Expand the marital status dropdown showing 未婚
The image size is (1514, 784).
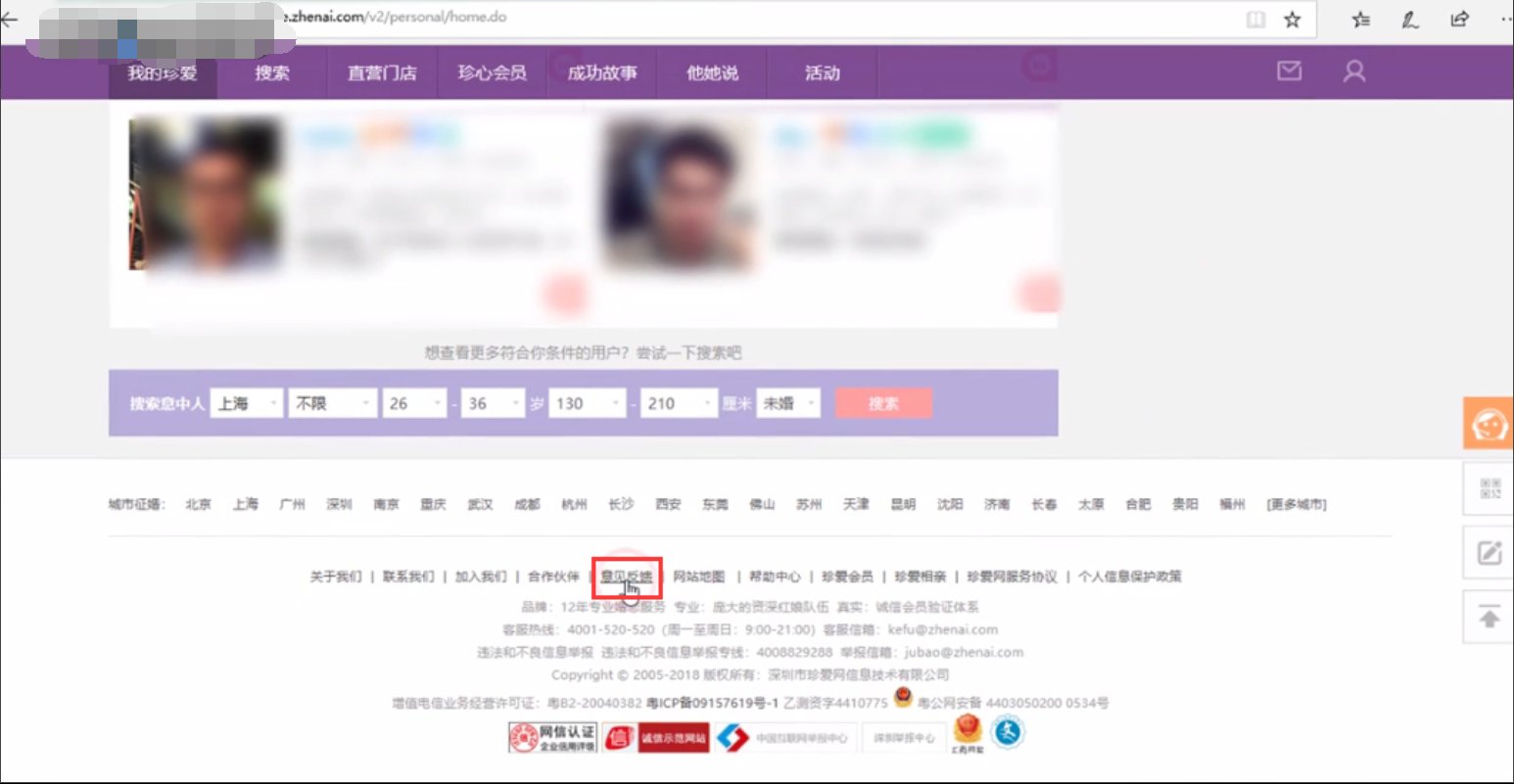click(x=788, y=402)
